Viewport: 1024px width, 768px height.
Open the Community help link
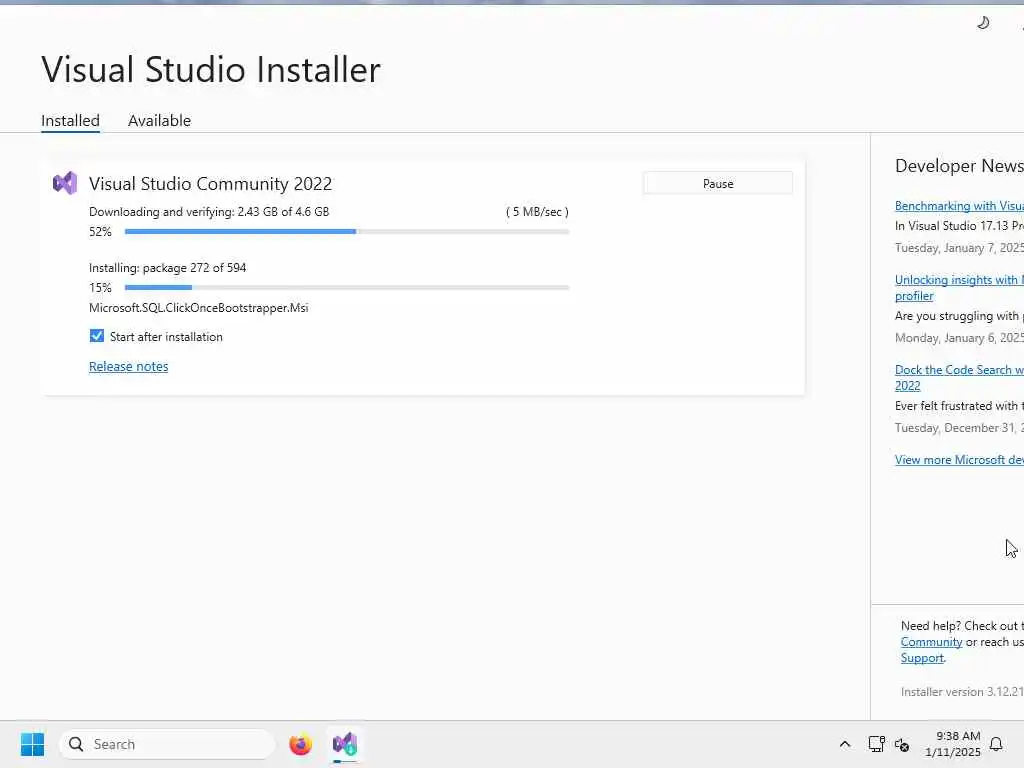(x=931, y=642)
